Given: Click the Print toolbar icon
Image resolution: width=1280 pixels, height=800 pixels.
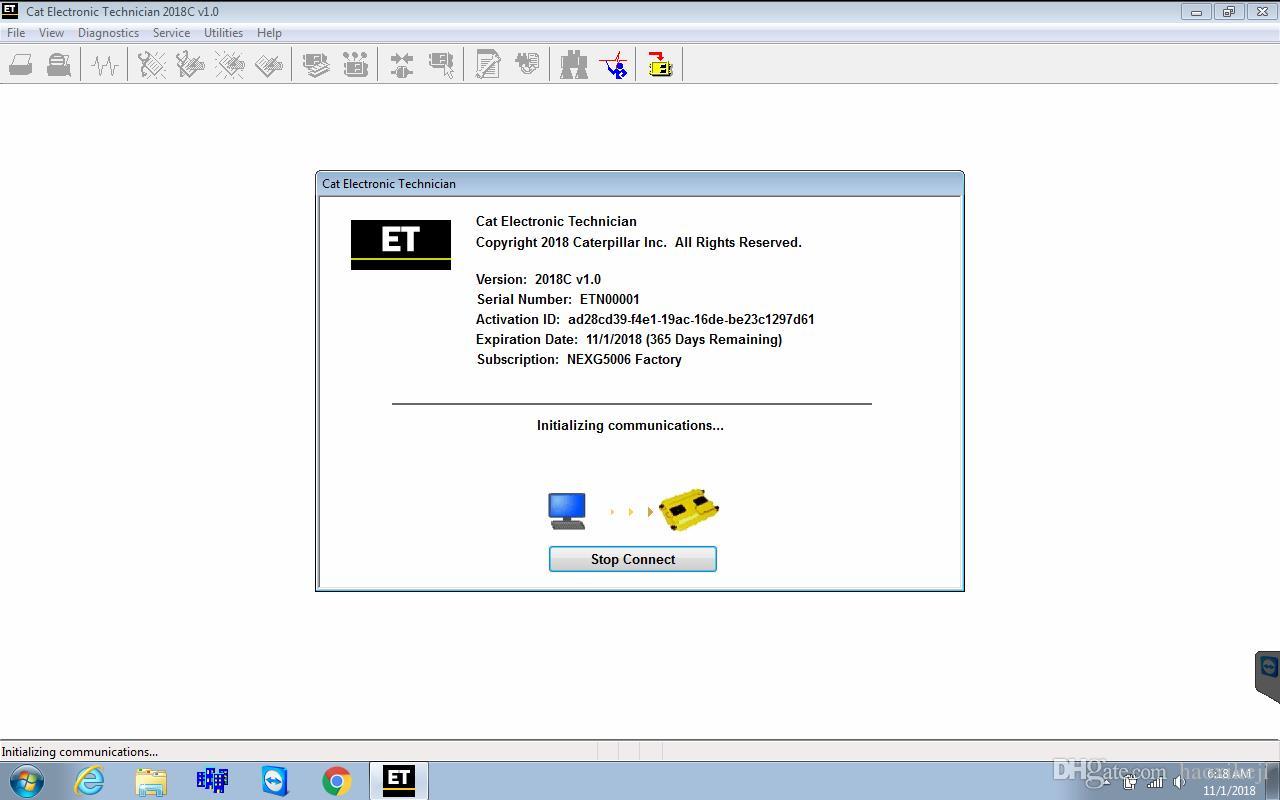Looking at the screenshot, I should 20,66.
